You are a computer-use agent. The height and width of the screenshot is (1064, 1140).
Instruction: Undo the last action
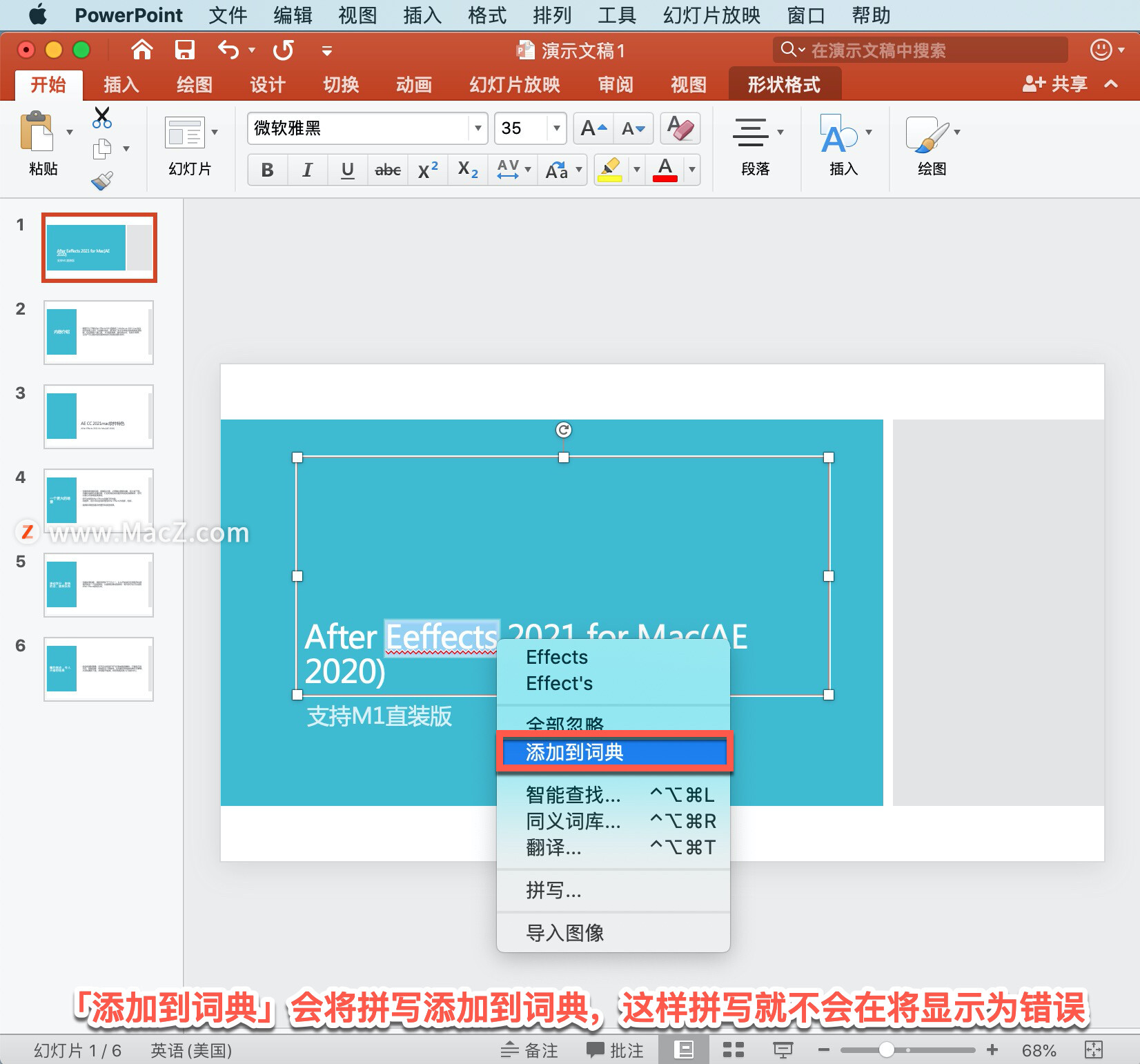pos(228,50)
